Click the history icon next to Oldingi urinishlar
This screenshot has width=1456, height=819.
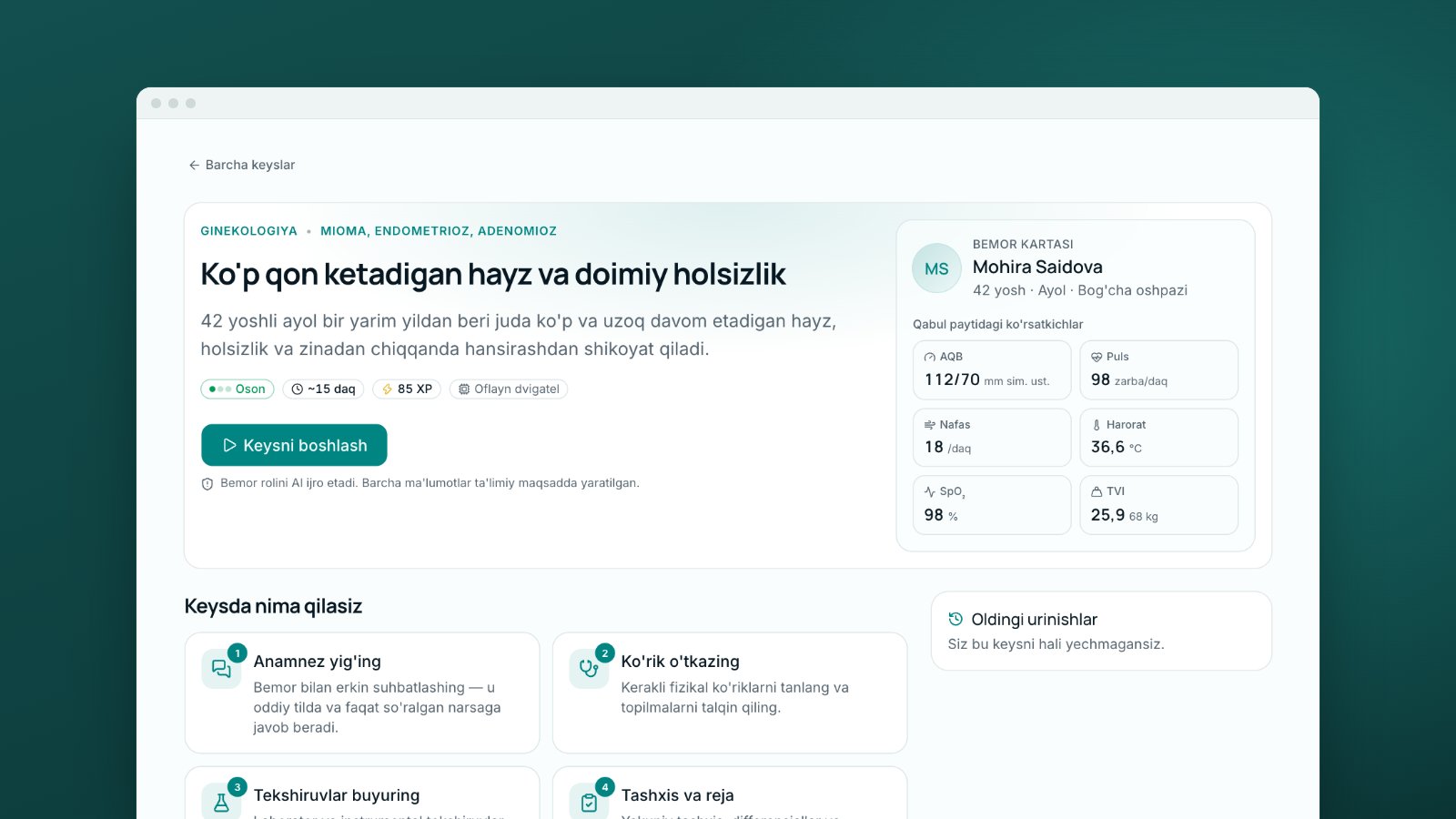(955, 619)
